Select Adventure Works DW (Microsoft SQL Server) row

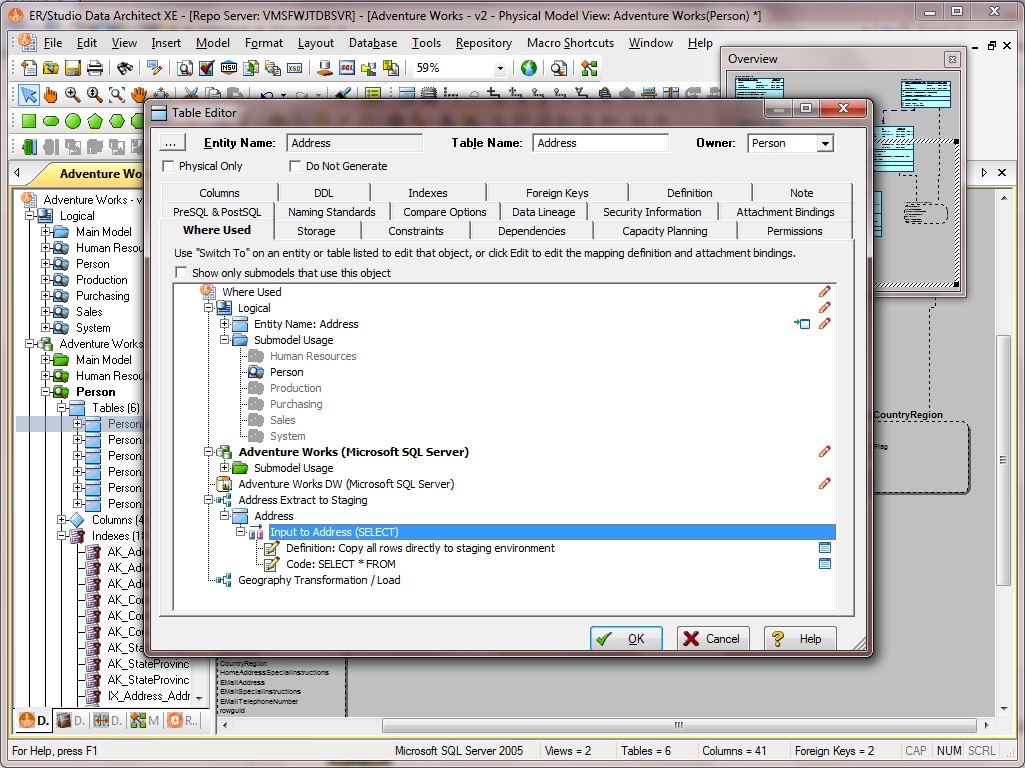(x=346, y=484)
